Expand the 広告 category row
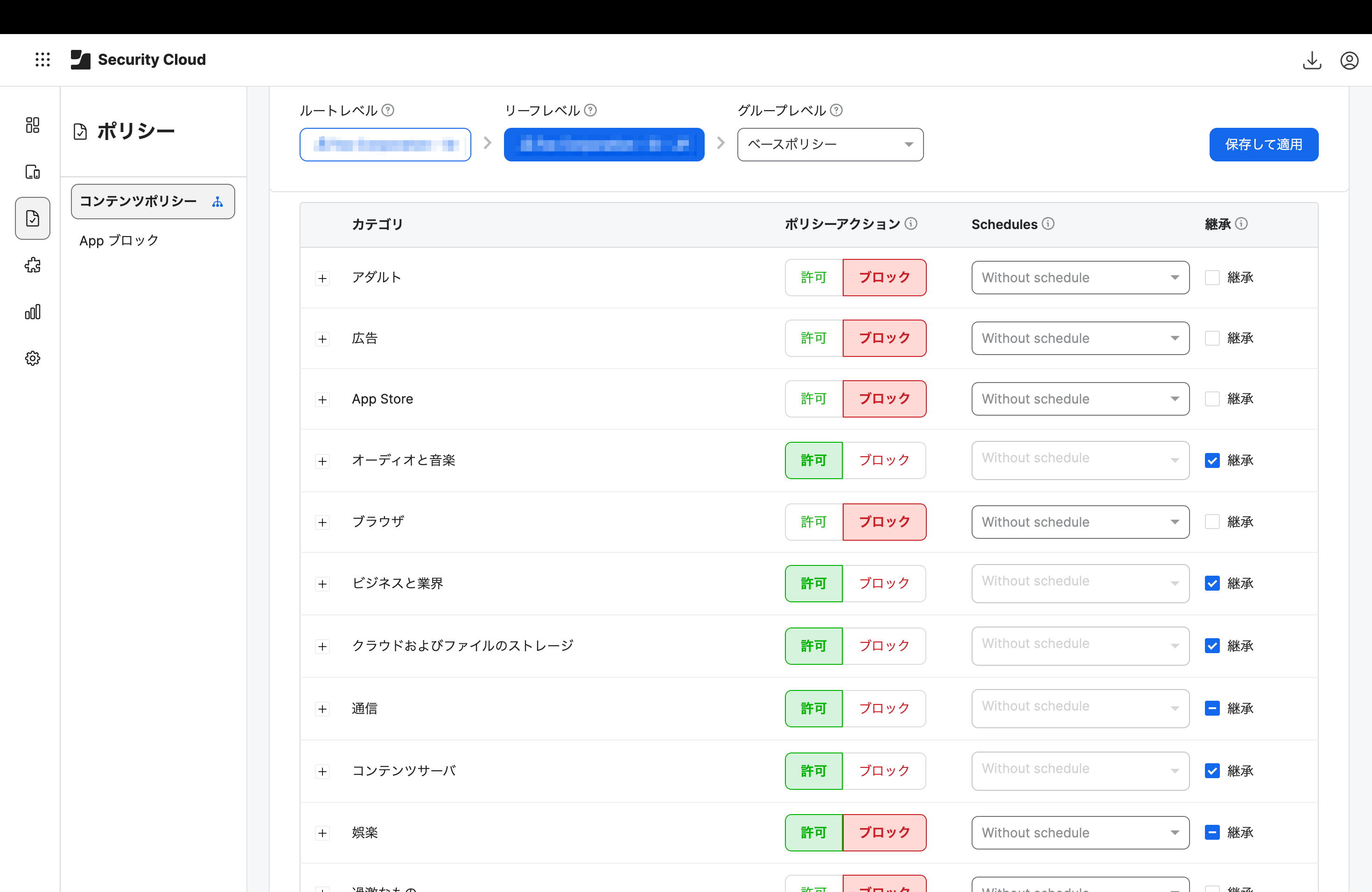 [322, 339]
